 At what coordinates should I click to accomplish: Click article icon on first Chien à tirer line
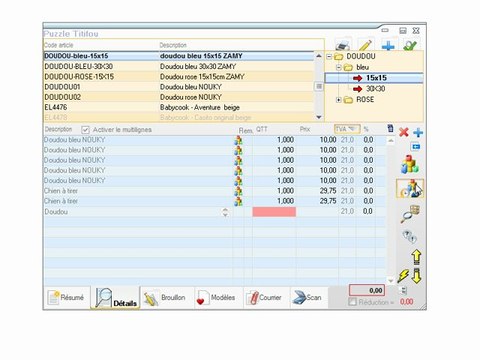pyautogui.click(x=238, y=191)
